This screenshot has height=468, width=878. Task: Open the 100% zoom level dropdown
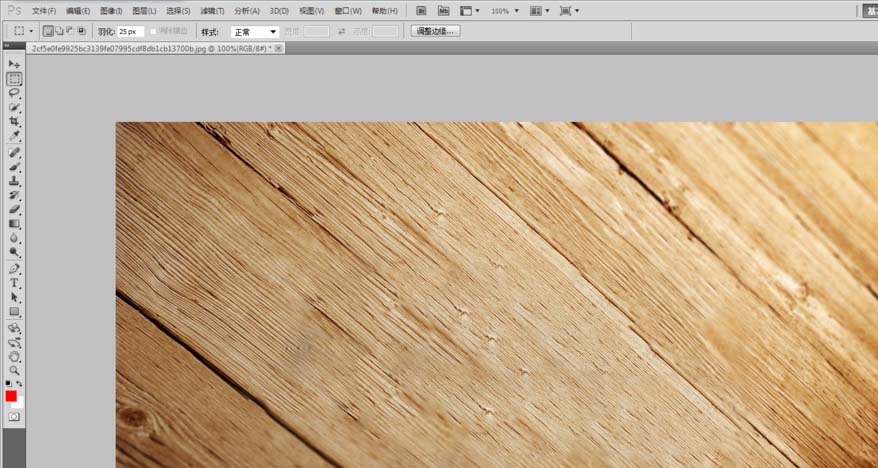[504, 11]
